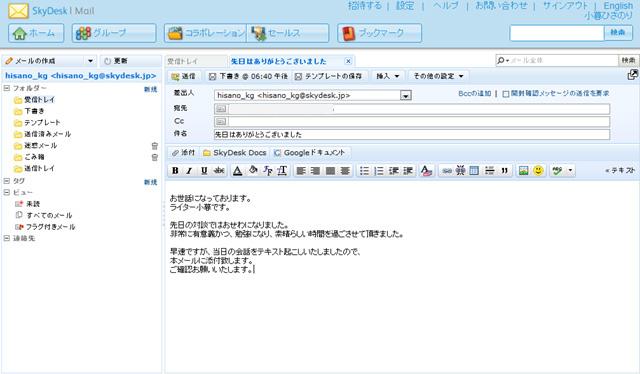Viewport: 640px width, 374px height.
Task: Collapse the タグ section
Action: (7, 181)
